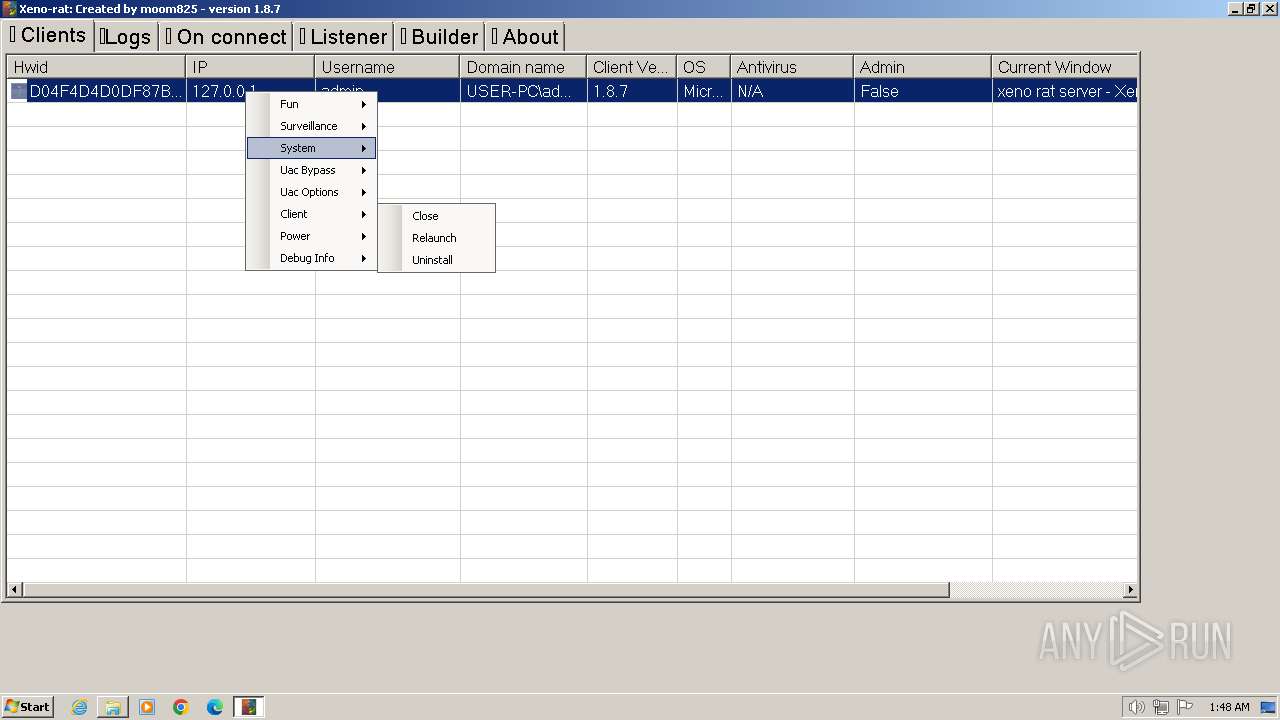Screen dimensions: 1280x720
Task: Choose Relaunch in the Client submenu
Action: 436,238
